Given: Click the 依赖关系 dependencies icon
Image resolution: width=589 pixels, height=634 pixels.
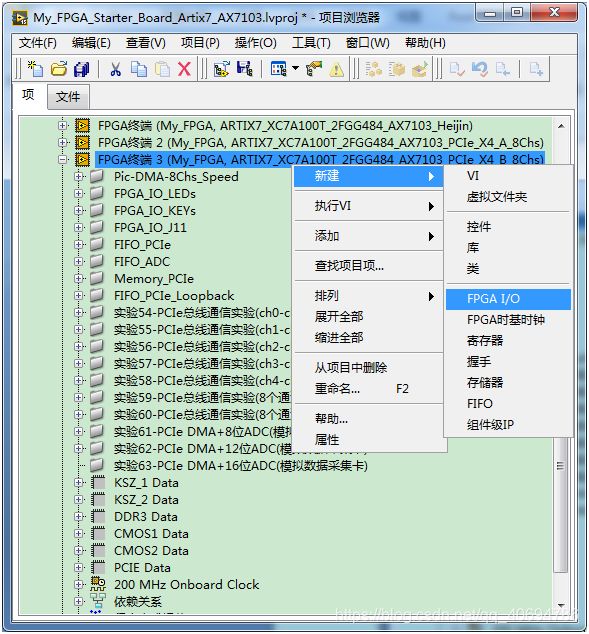Looking at the screenshot, I should [x=98, y=601].
